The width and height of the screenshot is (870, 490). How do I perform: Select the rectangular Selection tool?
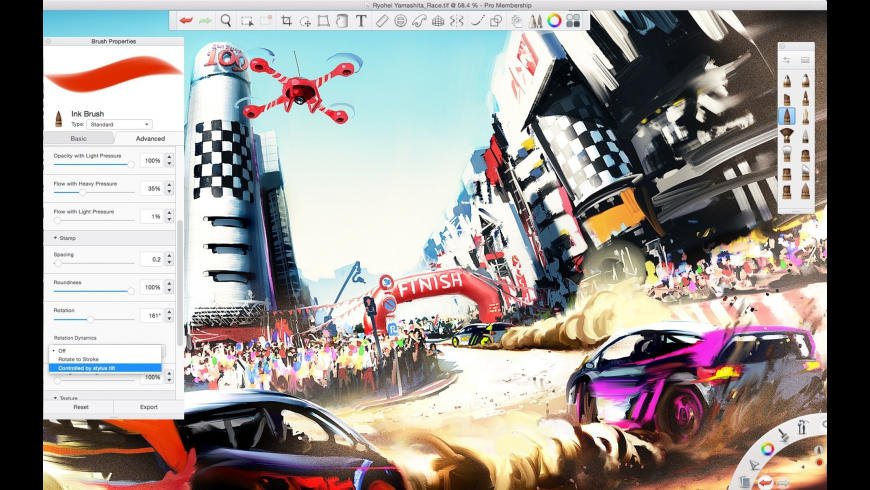coord(246,21)
